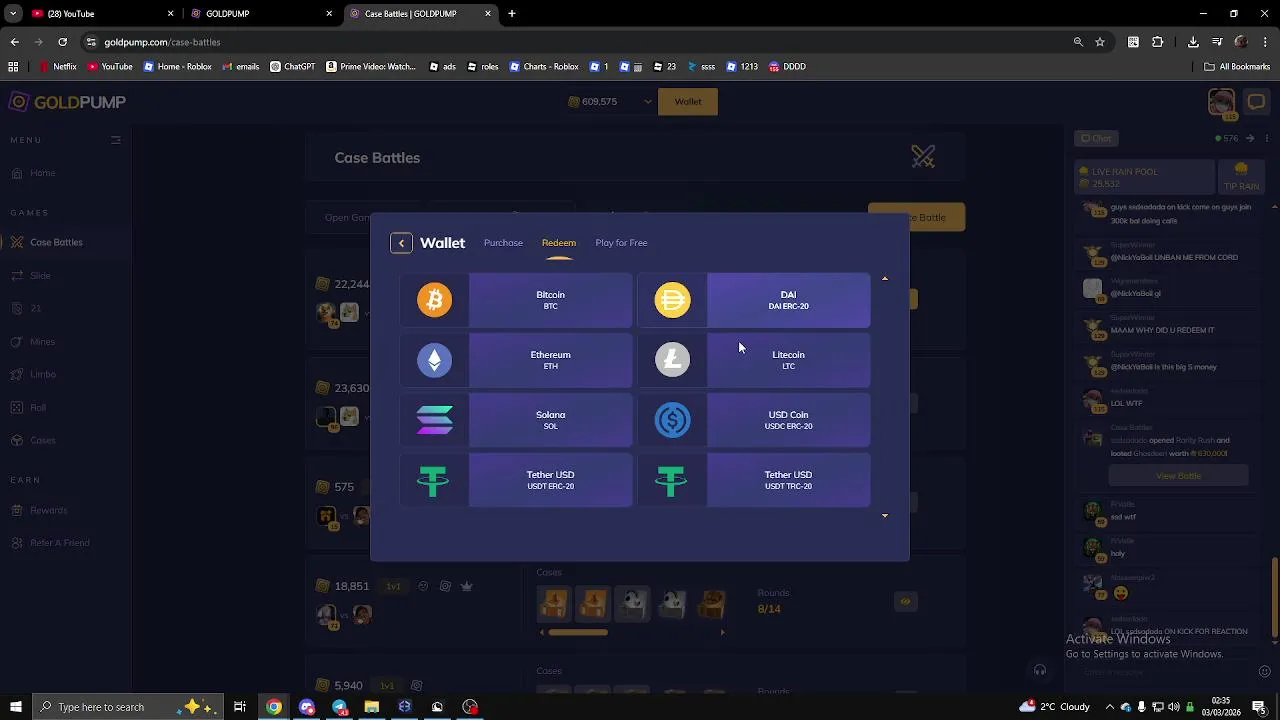Viewport: 1280px width, 720px height.
Task: Go back using the wallet back arrow
Action: pyautogui.click(x=401, y=243)
